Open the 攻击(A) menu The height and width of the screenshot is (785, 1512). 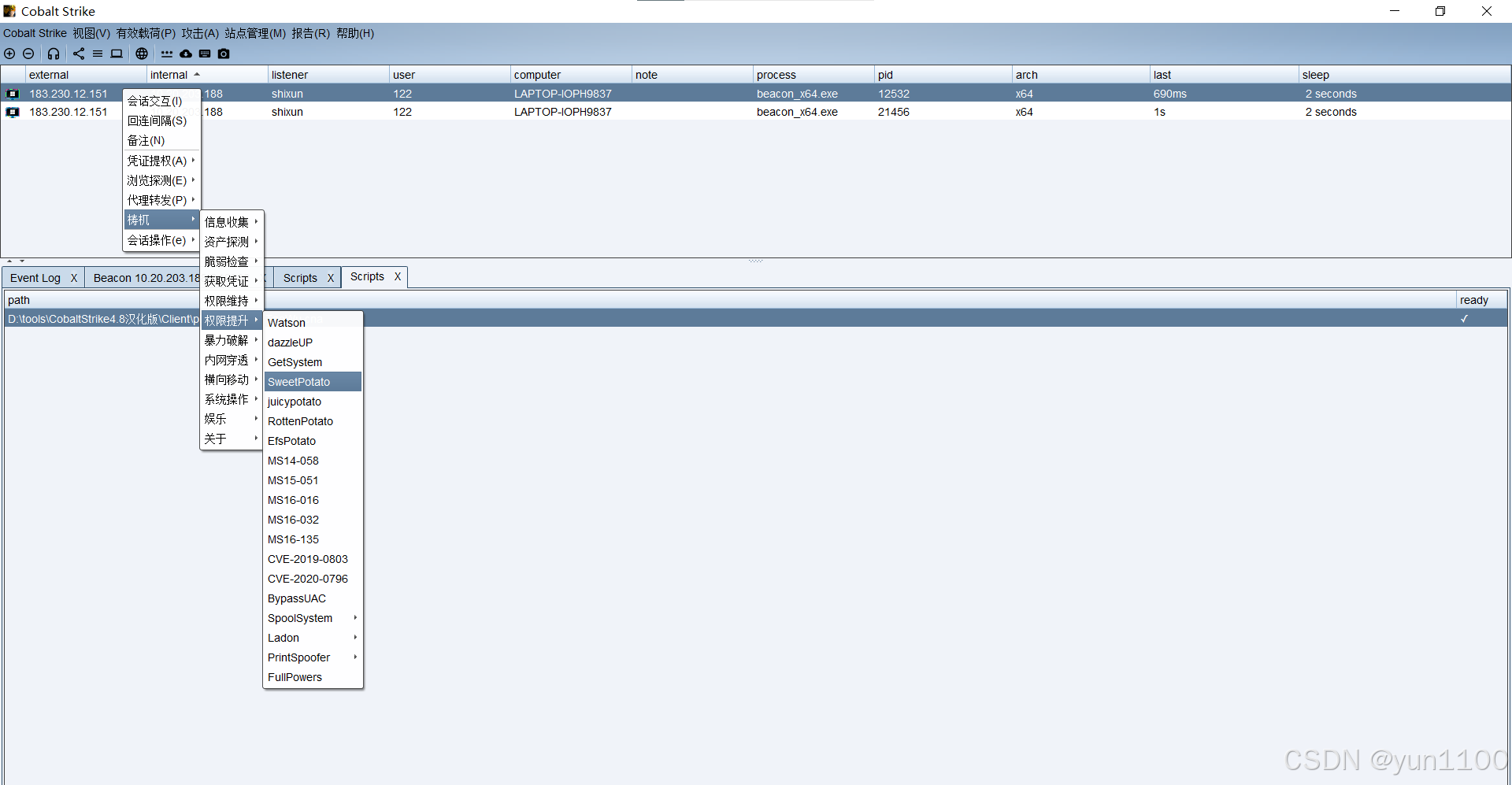point(200,33)
